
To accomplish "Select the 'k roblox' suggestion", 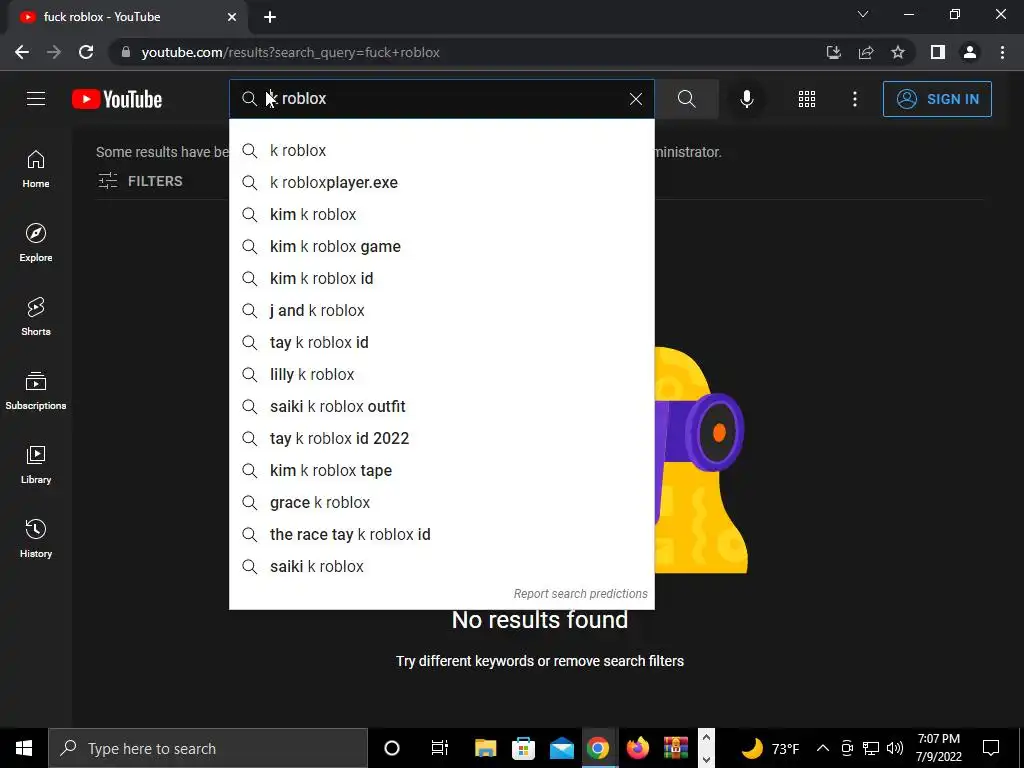I will [x=441, y=150].
